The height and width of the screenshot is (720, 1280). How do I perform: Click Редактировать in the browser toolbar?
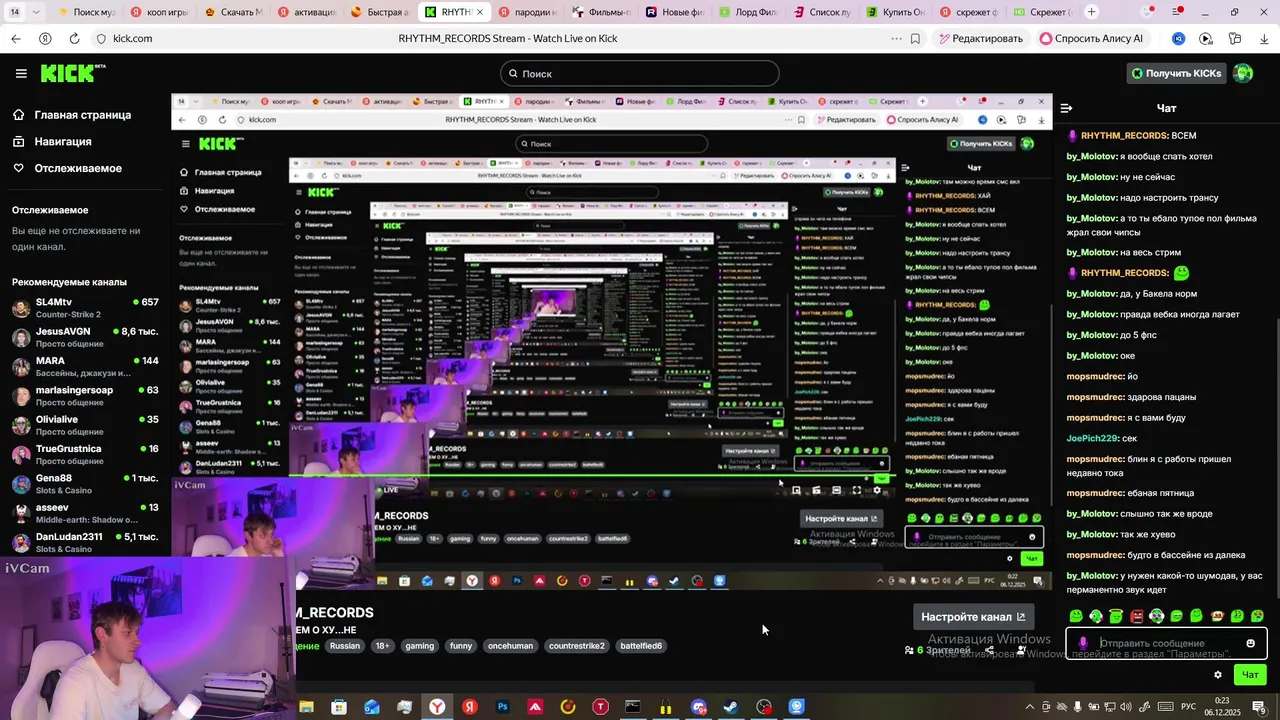pos(980,38)
